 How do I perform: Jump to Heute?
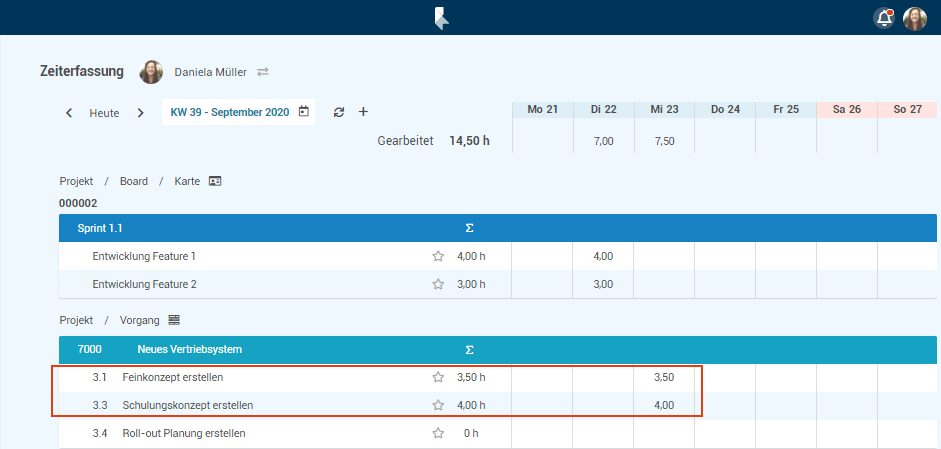click(x=104, y=113)
